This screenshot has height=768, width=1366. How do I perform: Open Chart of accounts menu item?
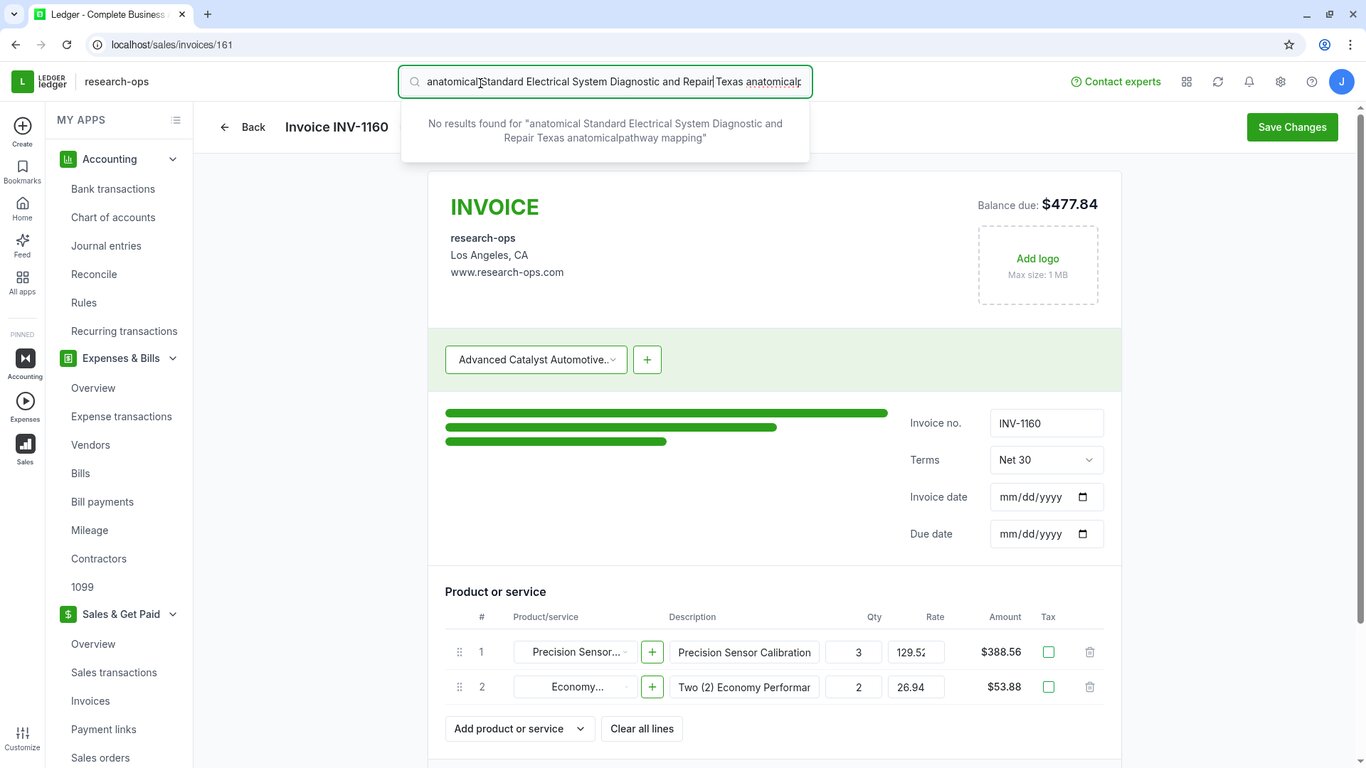[113, 217]
